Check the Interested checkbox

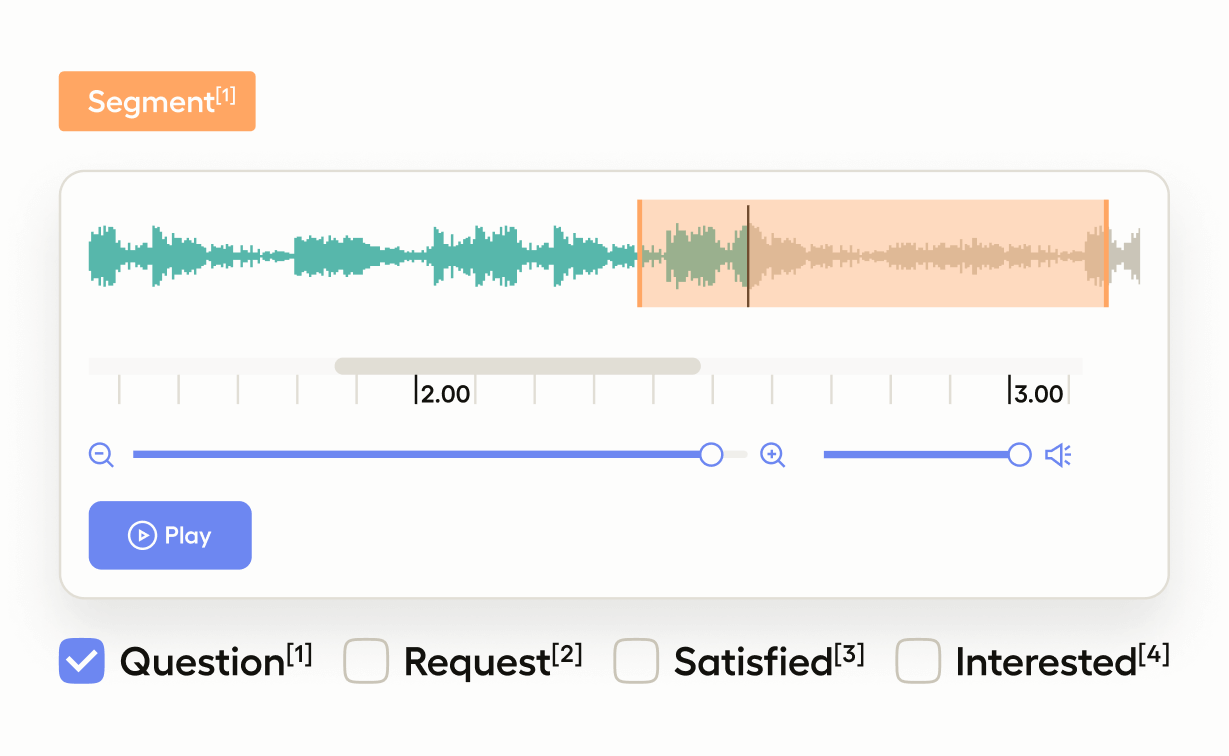pyautogui.click(x=918, y=661)
